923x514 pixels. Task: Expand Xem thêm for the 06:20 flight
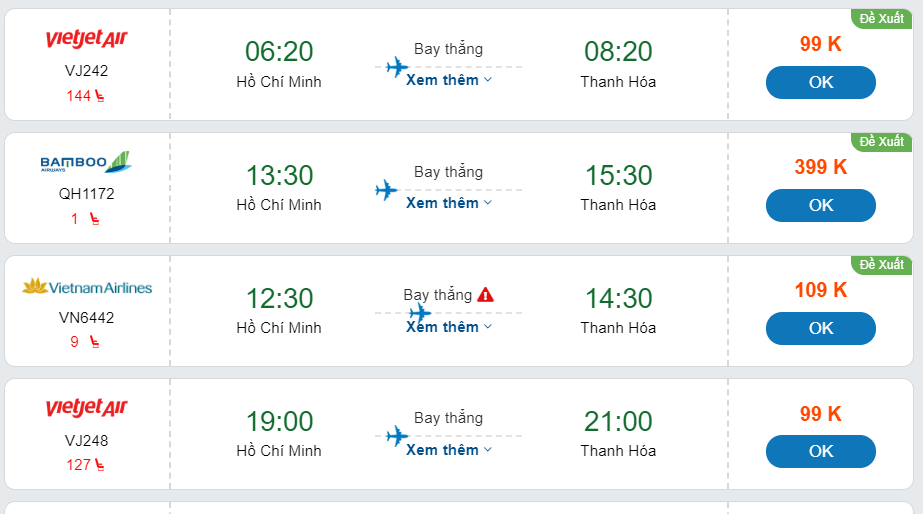(x=449, y=80)
